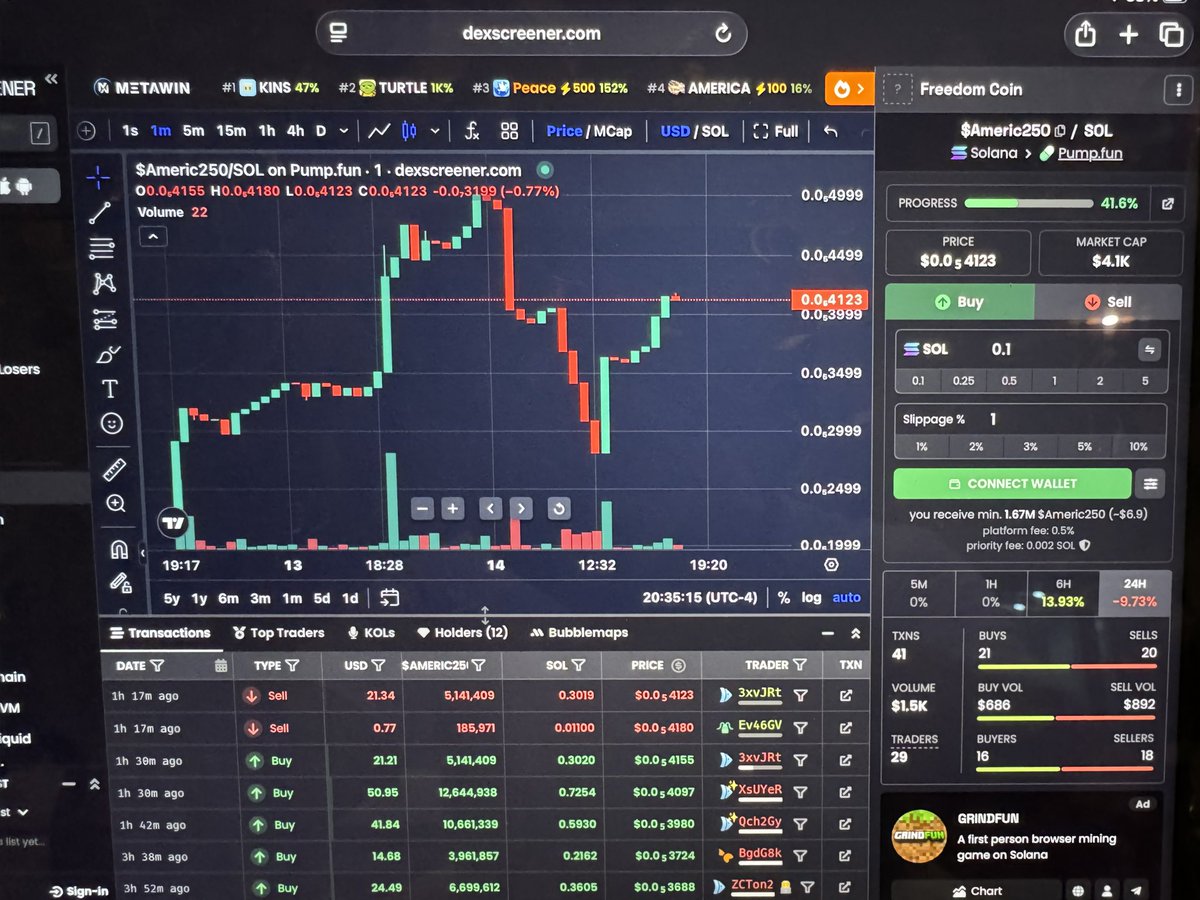Screen dimensions: 1200x900
Task: Switch to MCap display
Action: pos(612,131)
